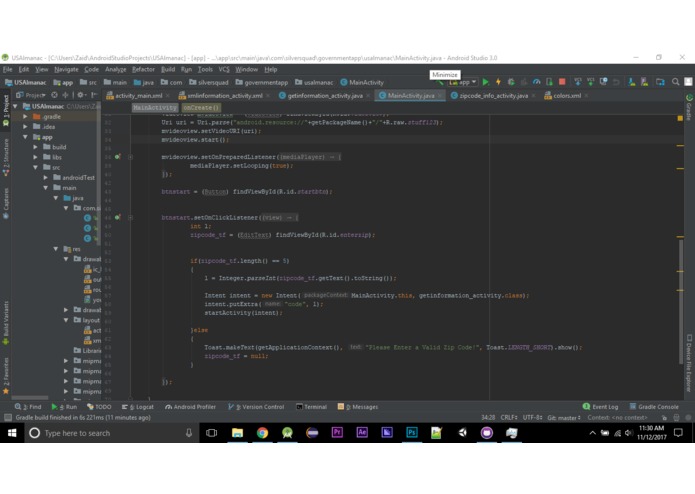This screenshot has width=695, height=494.
Task: Open the Refactor menu
Action: pos(143,70)
